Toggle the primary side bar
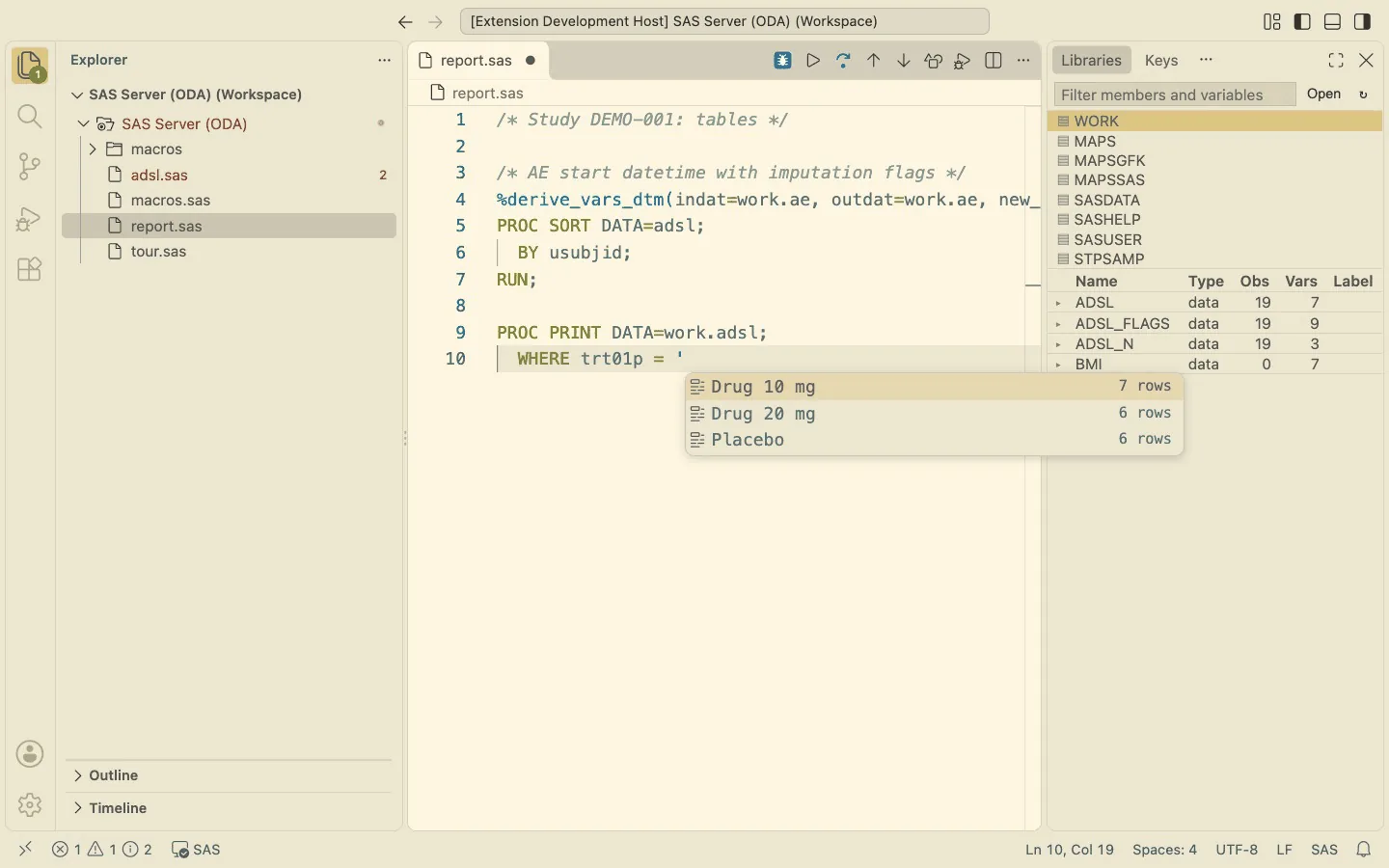The width and height of the screenshot is (1389, 868). pyautogui.click(x=1302, y=21)
